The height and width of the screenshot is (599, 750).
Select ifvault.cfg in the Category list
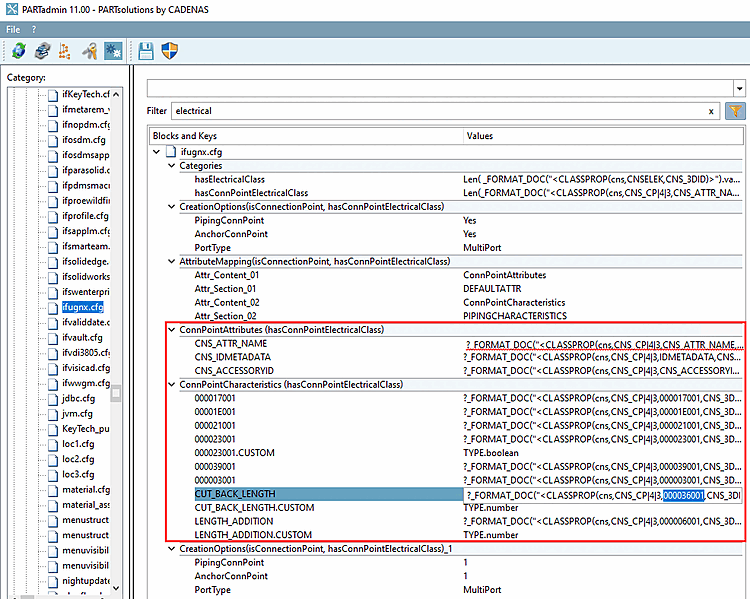[85, 337]
